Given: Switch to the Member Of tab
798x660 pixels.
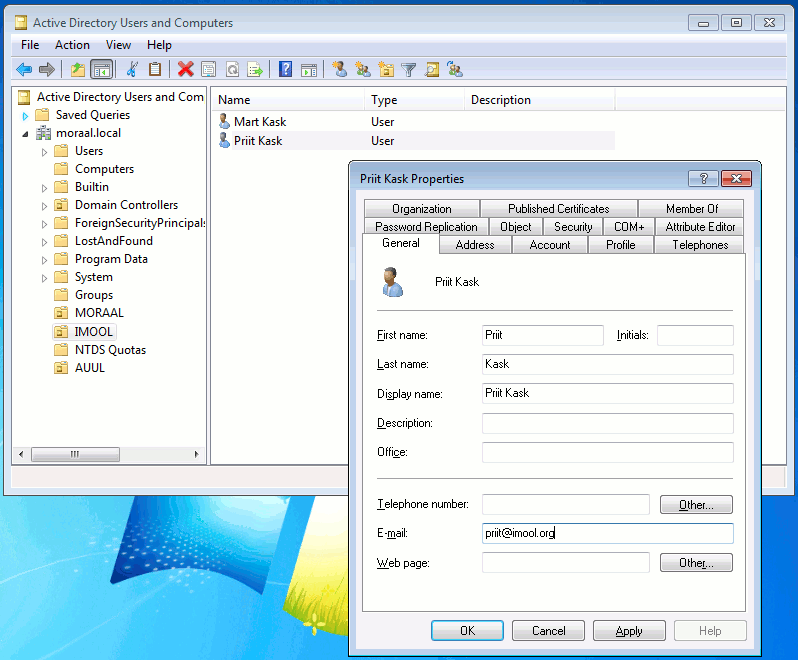Looking at the screenshot, I should click(692, 209).
